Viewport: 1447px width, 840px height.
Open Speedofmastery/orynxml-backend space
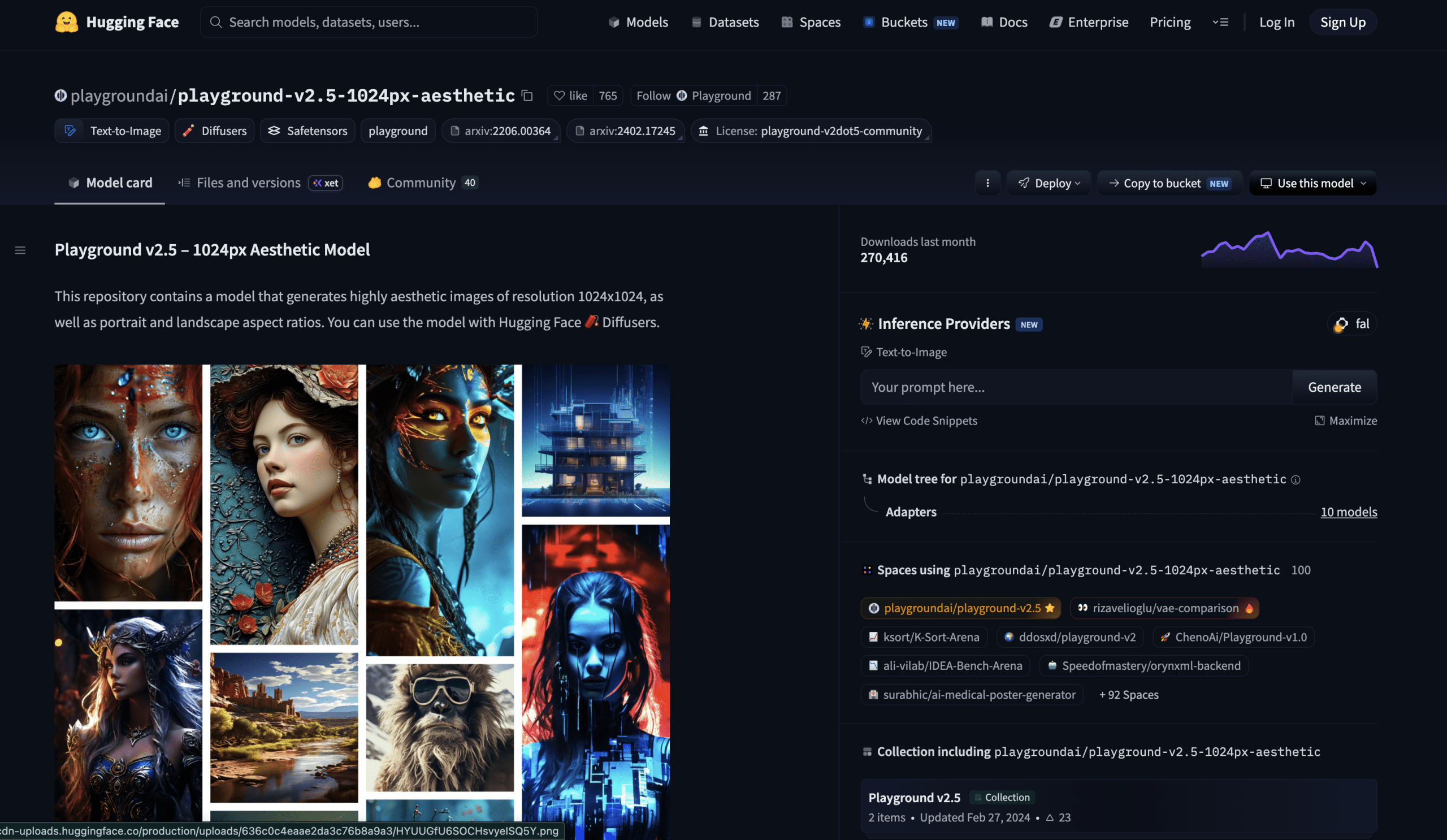[1144, 665]
